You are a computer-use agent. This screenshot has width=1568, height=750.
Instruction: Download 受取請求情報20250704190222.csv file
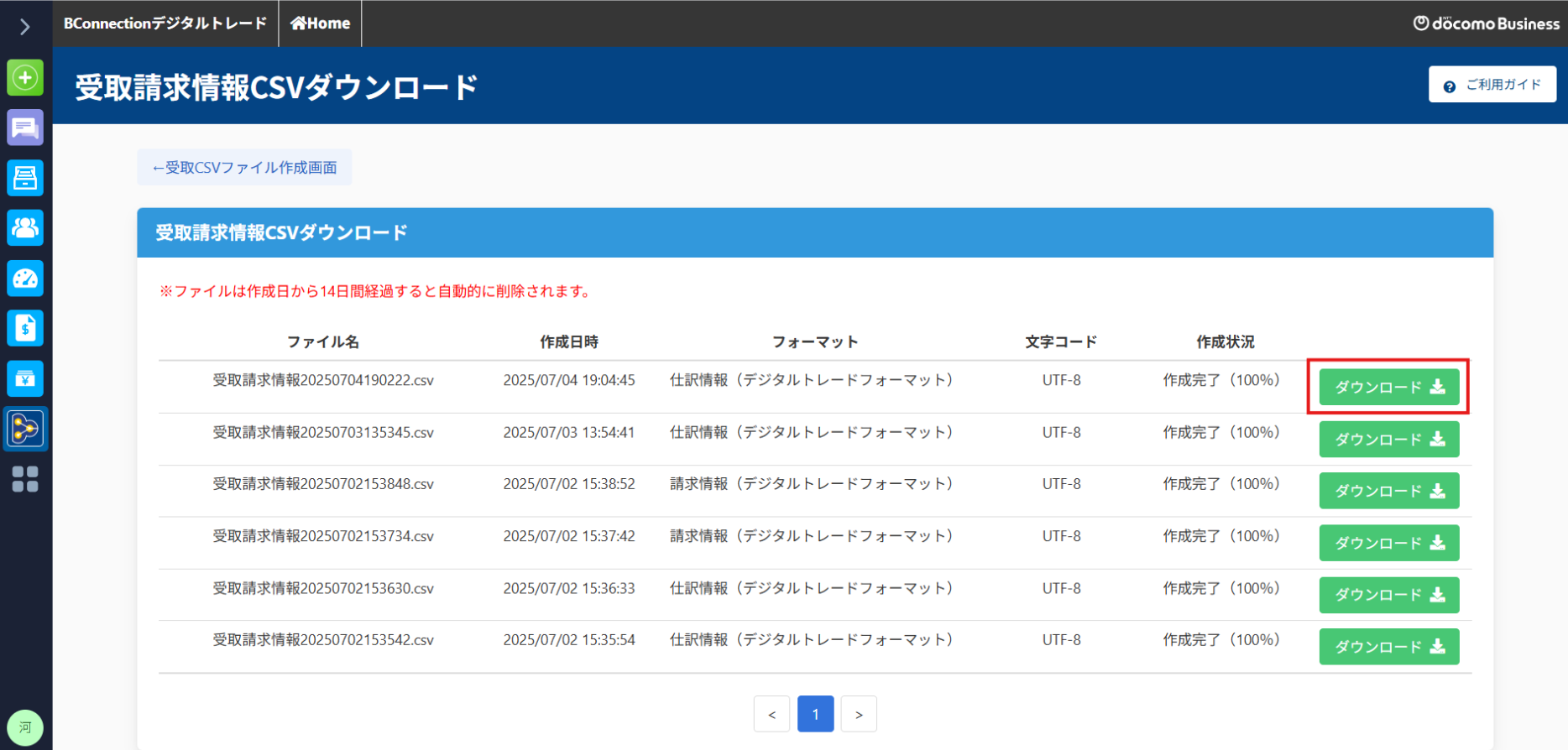(x=1388, y=387)
